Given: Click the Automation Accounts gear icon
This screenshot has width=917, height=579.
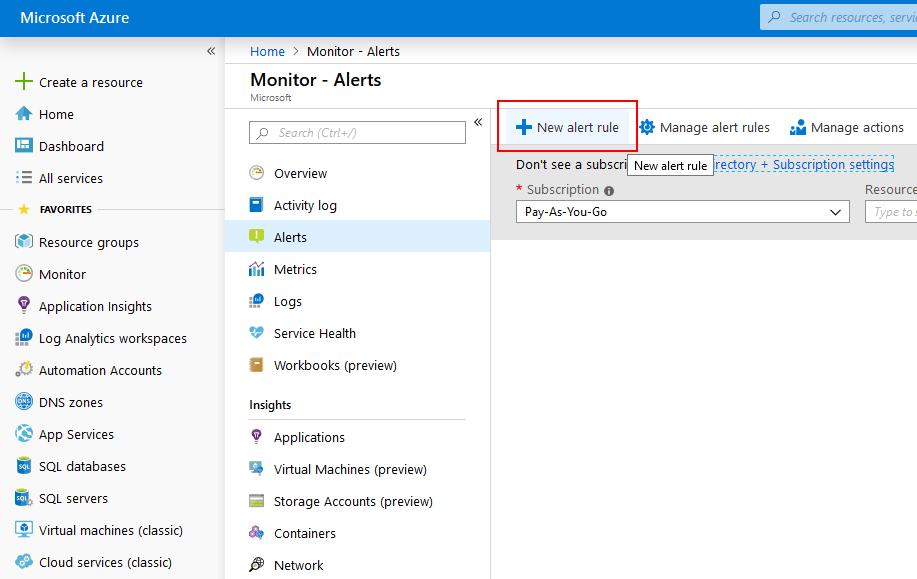Looking at the screenshot, I should [x=23, y=369].
